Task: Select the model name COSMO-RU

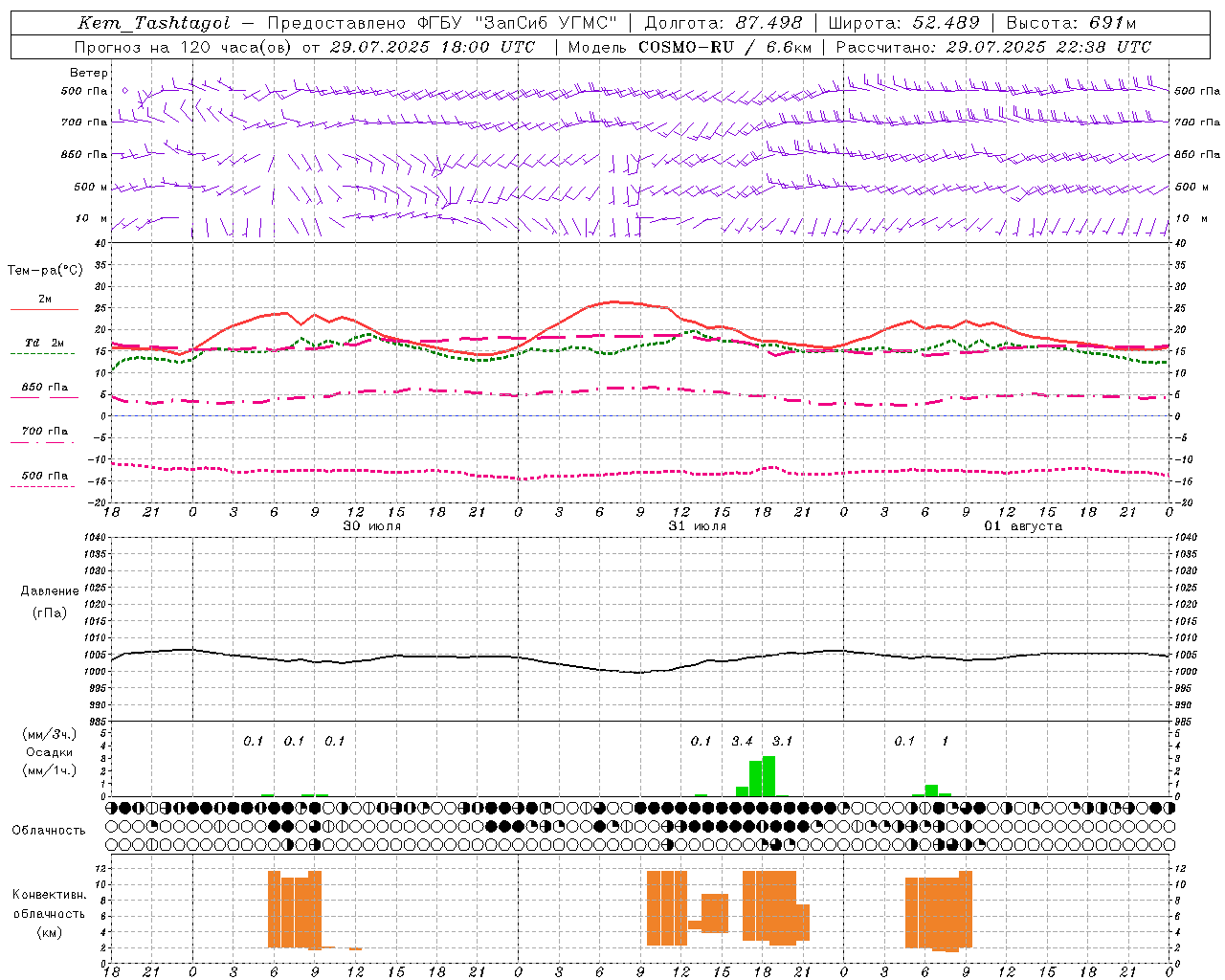Action: (688, 47)
